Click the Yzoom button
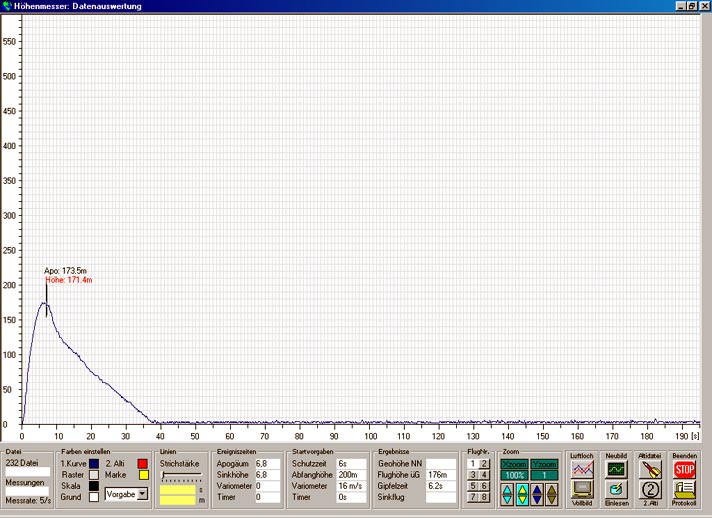Viewport: 712px width, 518px height. click(x=545, y=463)
